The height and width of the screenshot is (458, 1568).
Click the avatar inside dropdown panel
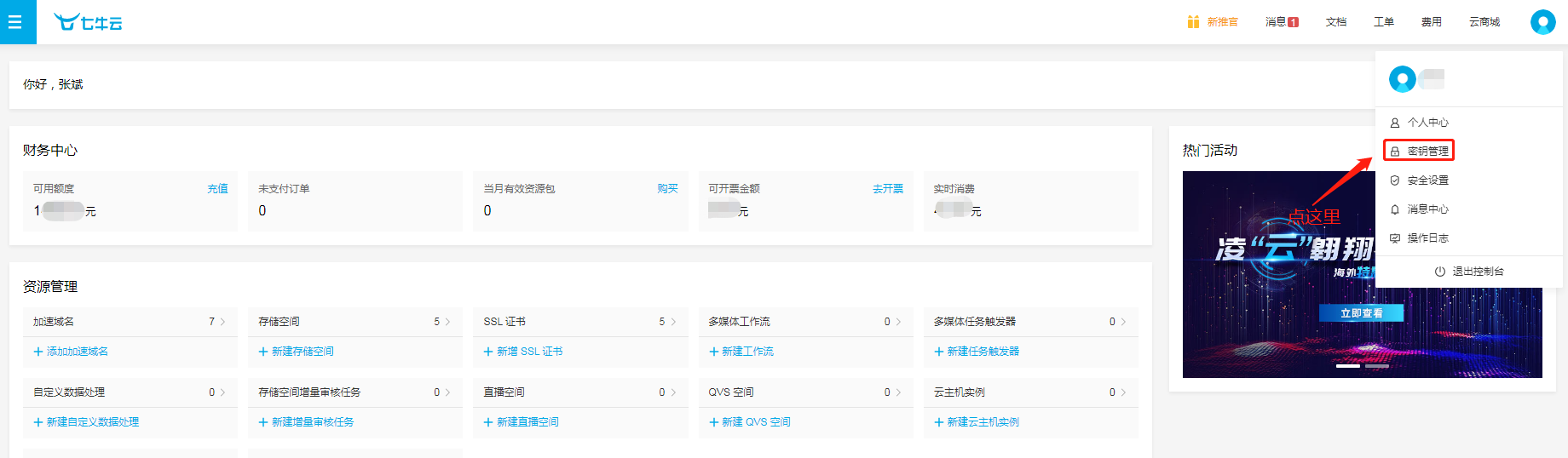tap(1403, 79)
